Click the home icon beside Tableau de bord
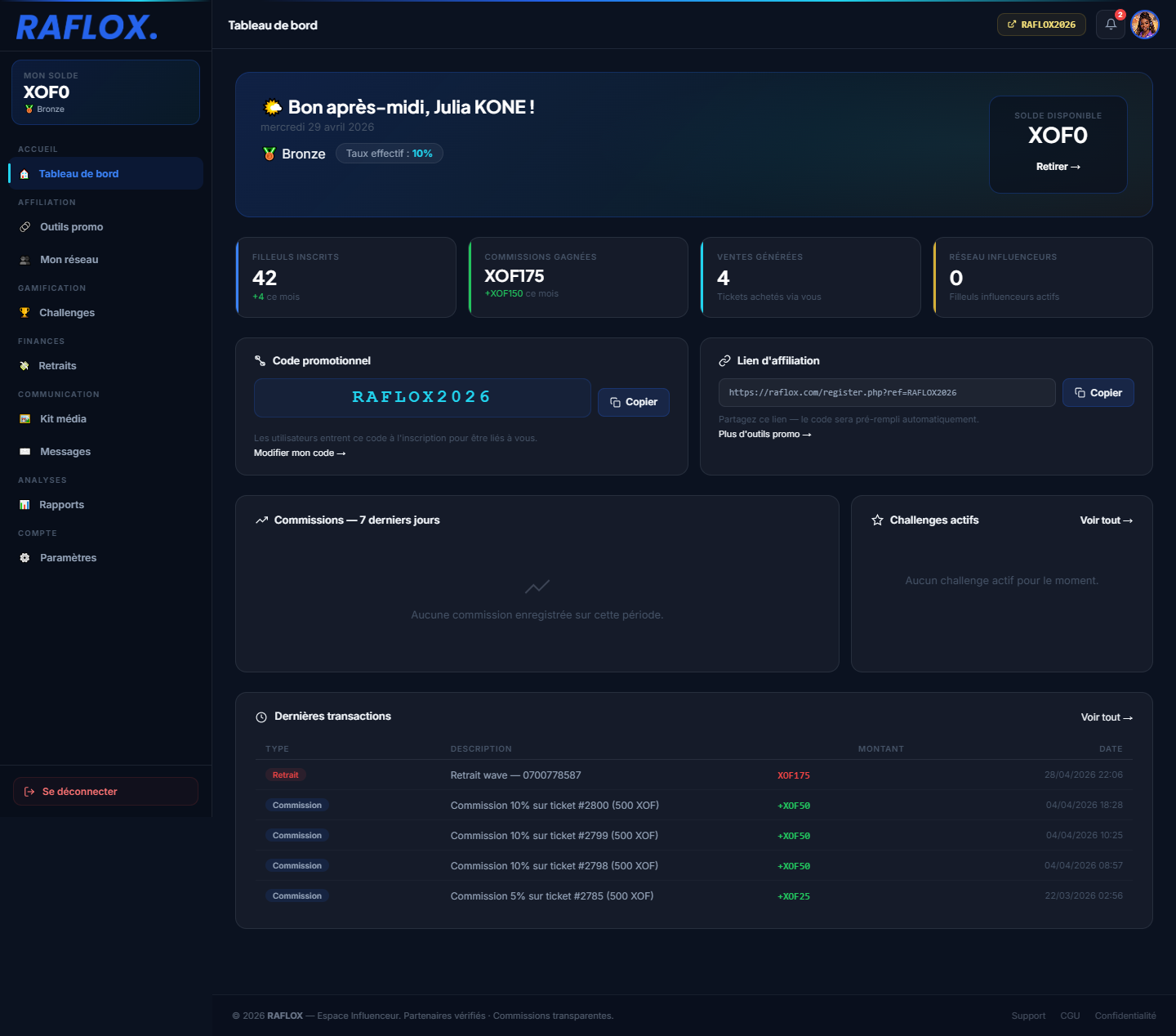 click(x=24, y=174)
